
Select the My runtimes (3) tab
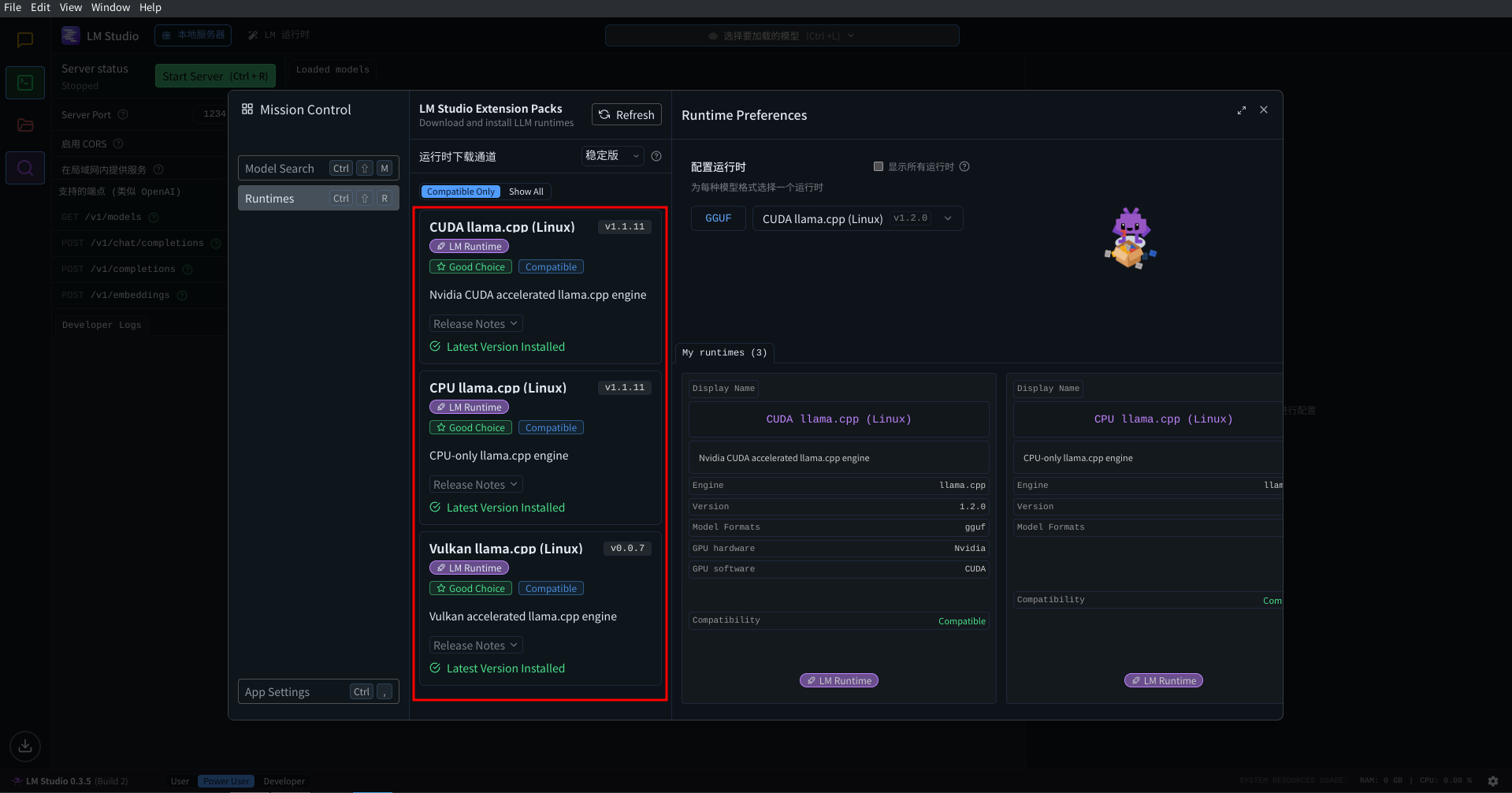click(724, 352)
